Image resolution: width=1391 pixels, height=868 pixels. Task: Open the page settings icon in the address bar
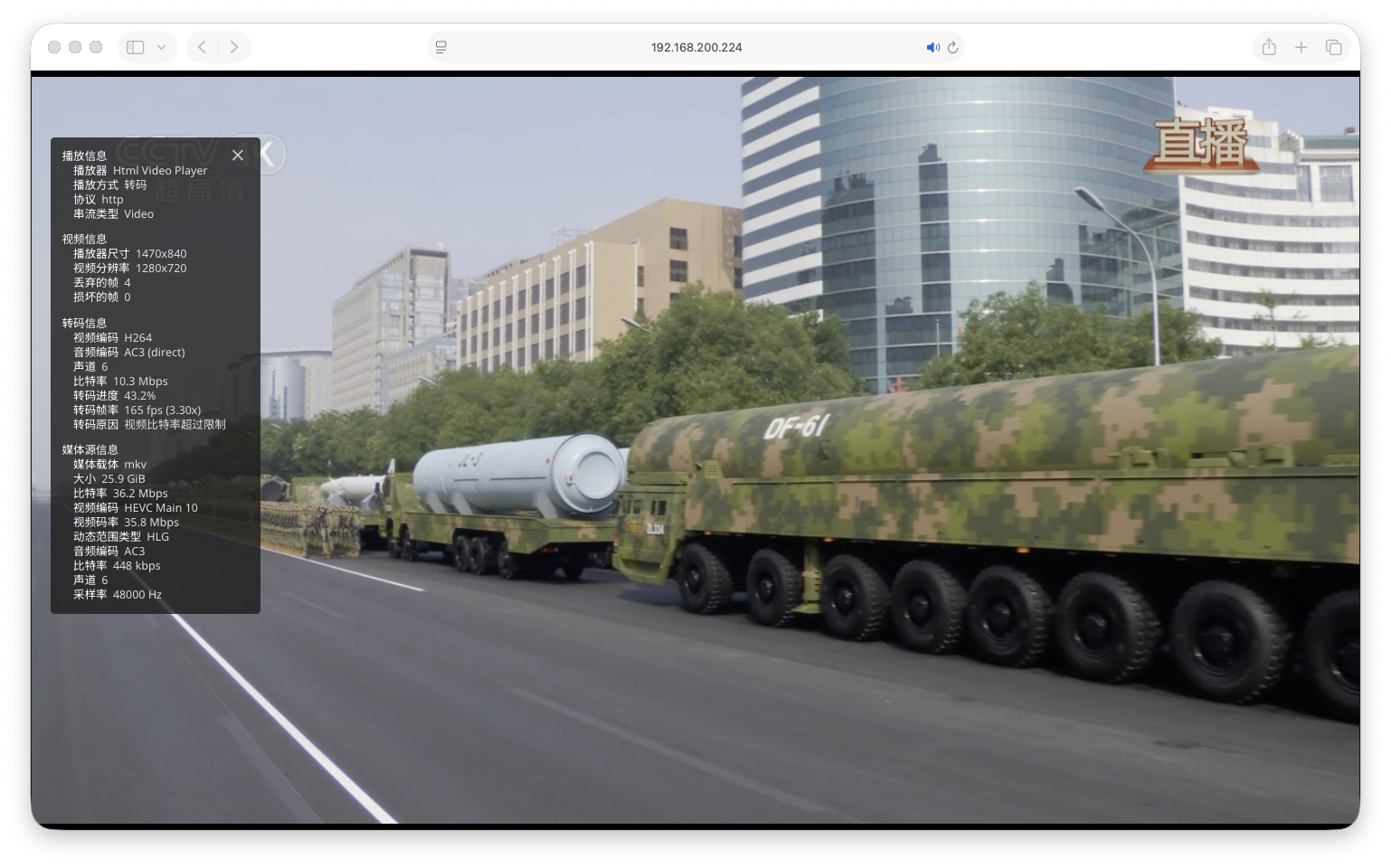[x=440, y=47]
